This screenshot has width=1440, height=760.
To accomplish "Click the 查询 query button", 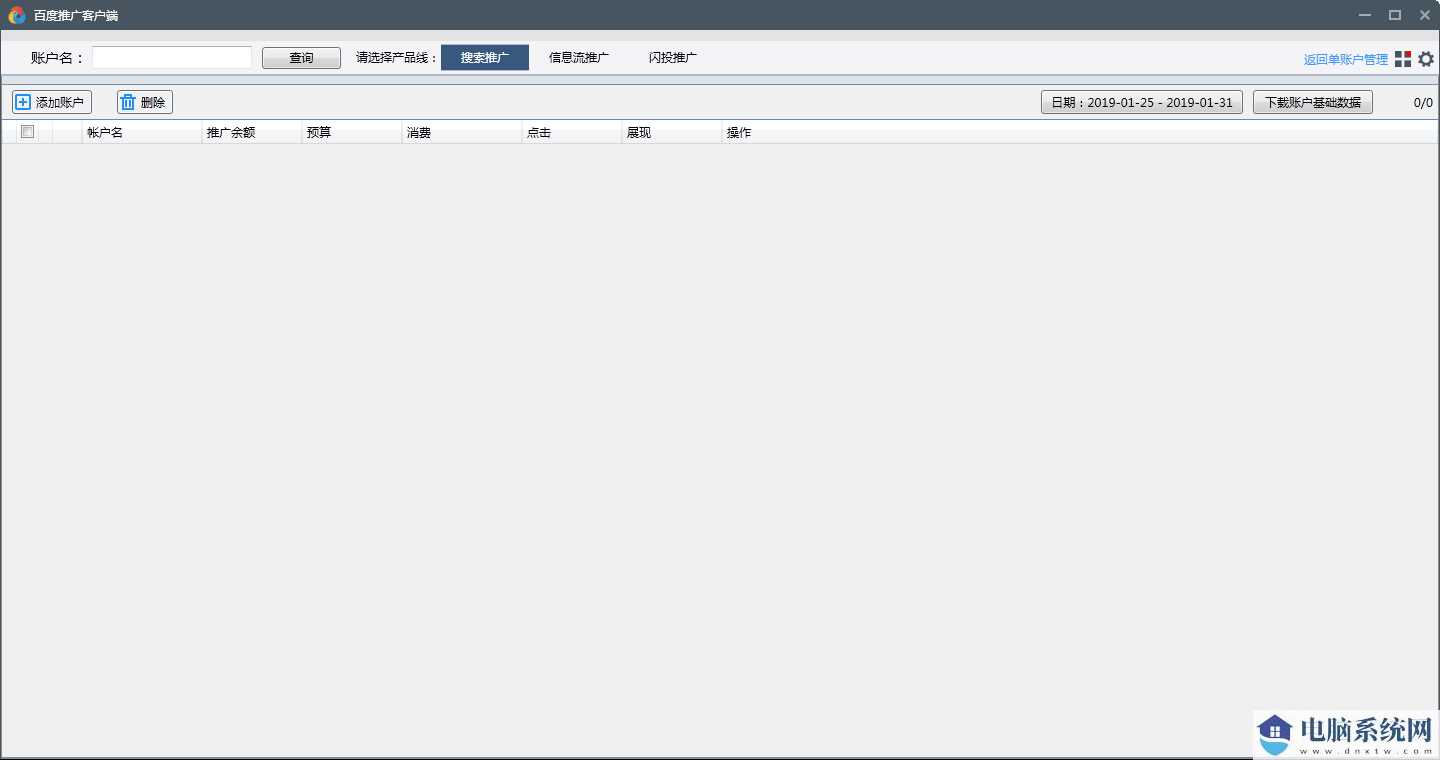I will 301,58.
